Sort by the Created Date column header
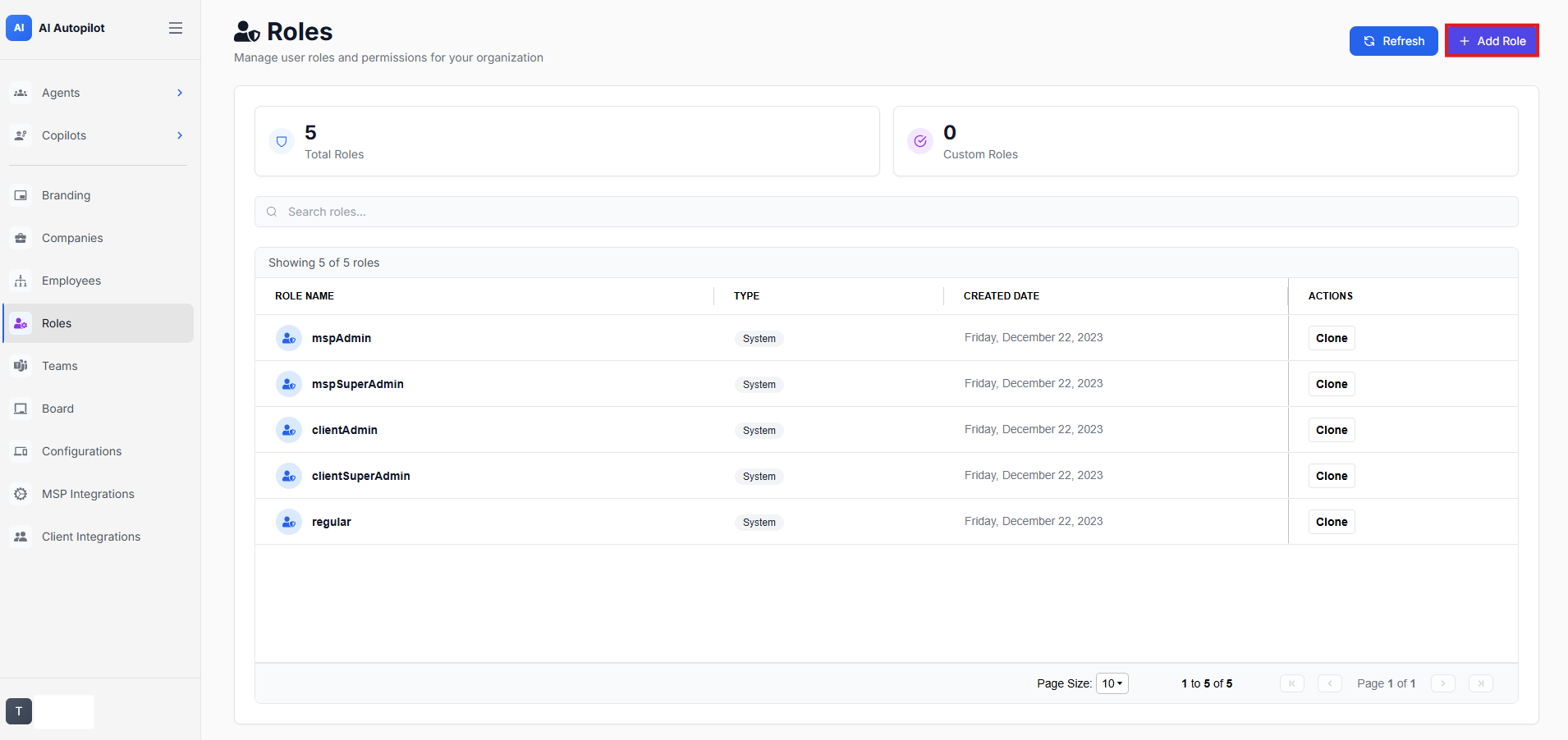This screenshot has height=740, width=1568. 1001,296
